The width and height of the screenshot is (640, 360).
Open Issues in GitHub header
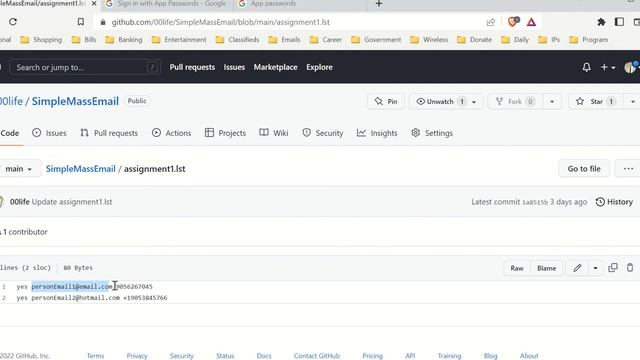coord(234,67)
